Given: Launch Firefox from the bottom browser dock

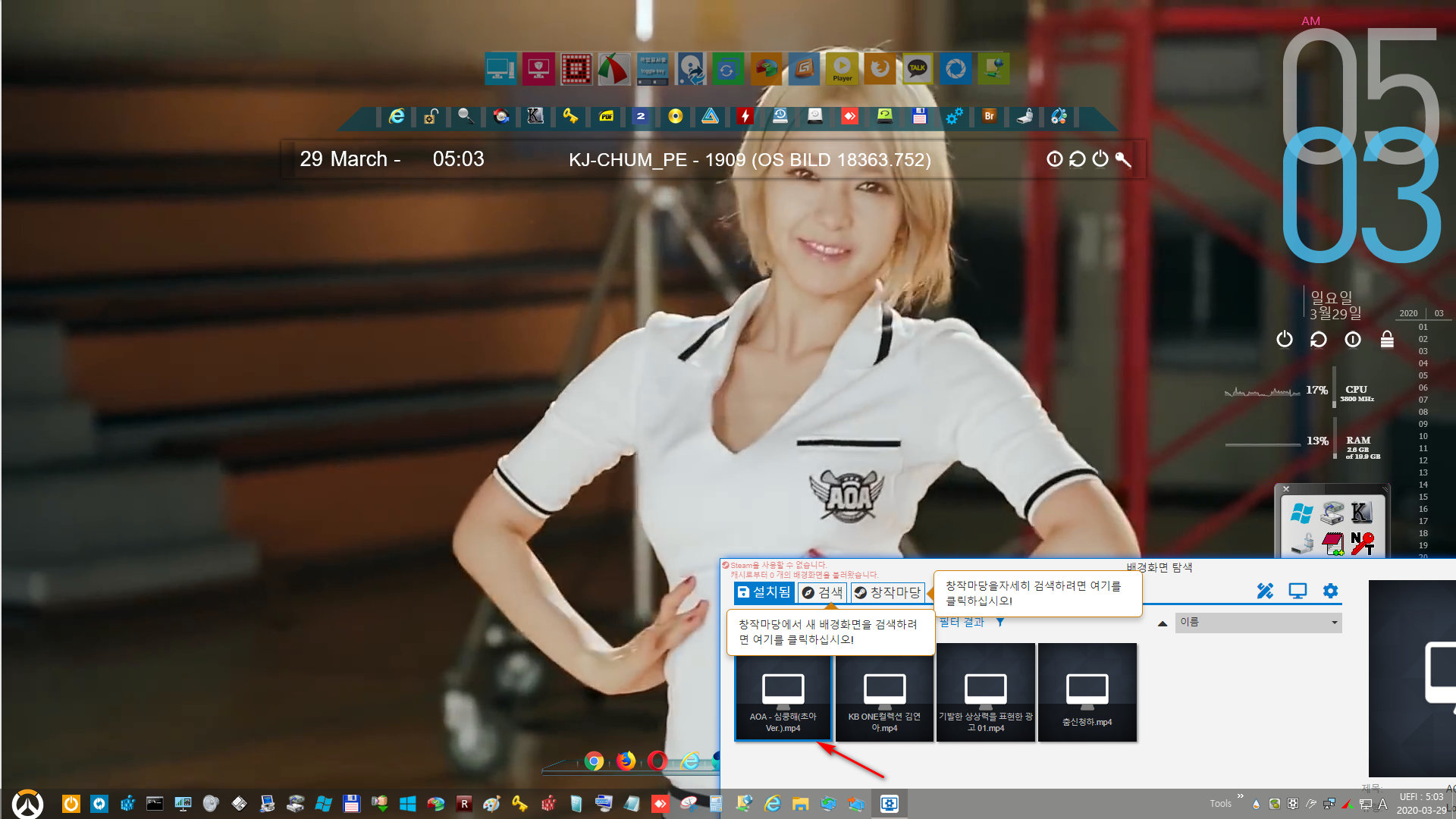Looking at the screenshot, I should [626, 761].
